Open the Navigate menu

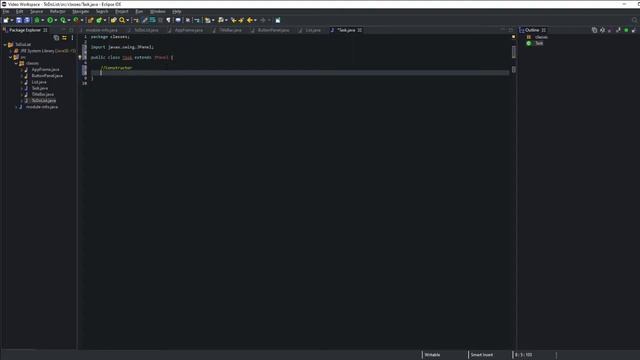(x=80, y=11)
